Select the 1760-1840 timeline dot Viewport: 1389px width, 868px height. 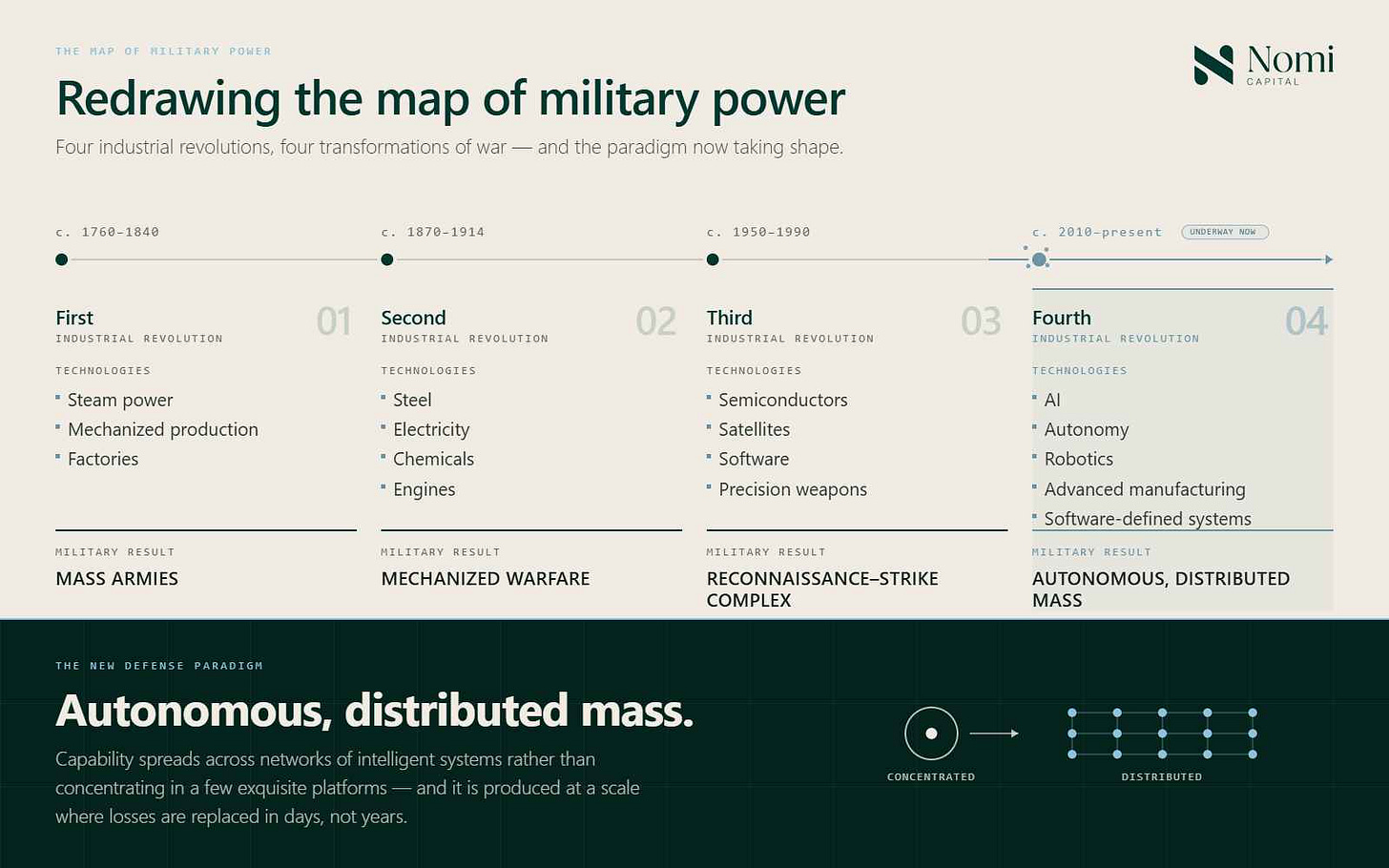point(62,259)
